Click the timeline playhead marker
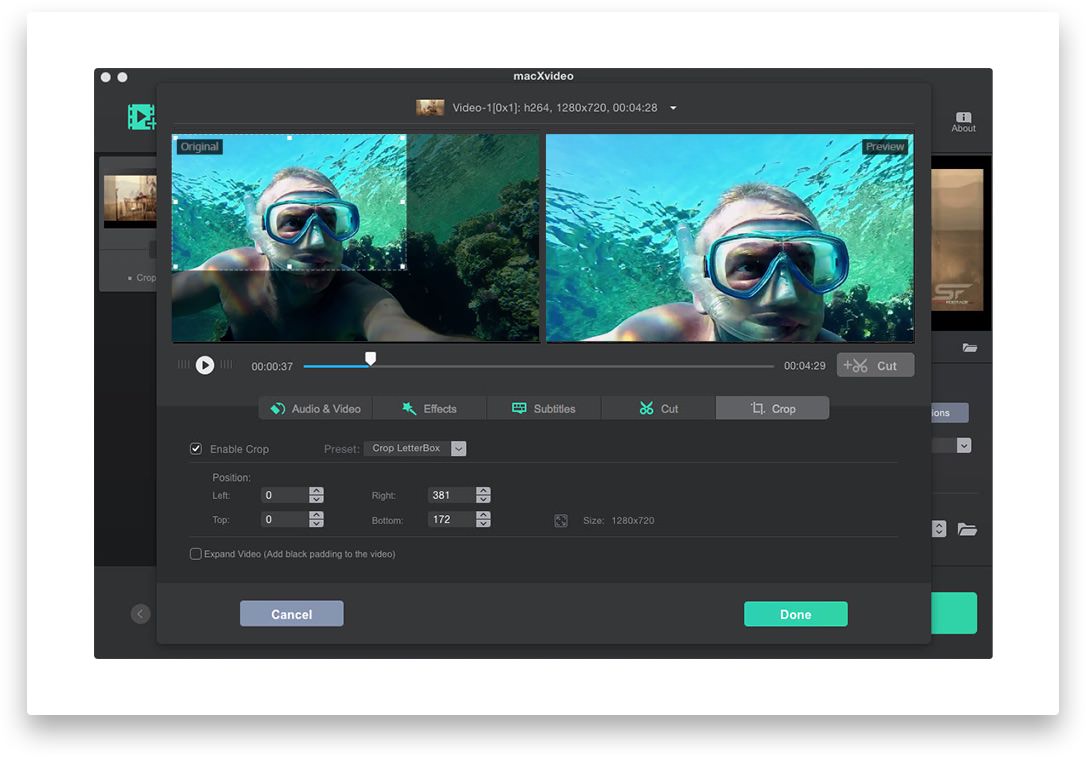 (371, 358)
